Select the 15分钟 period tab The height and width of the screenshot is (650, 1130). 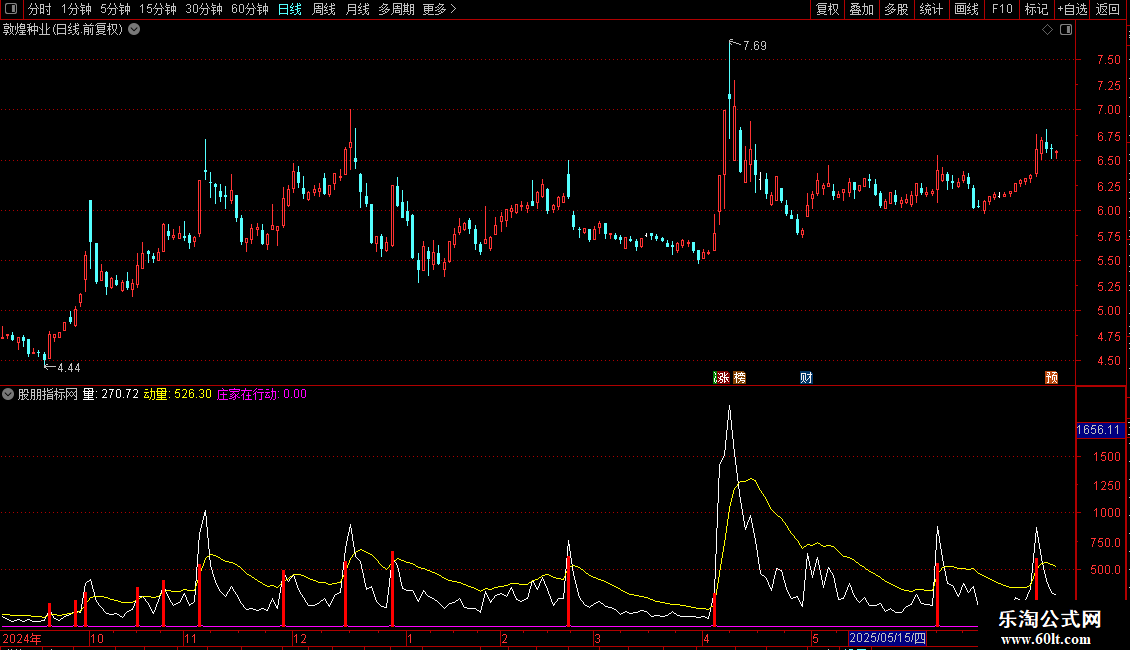pos(158,9)
